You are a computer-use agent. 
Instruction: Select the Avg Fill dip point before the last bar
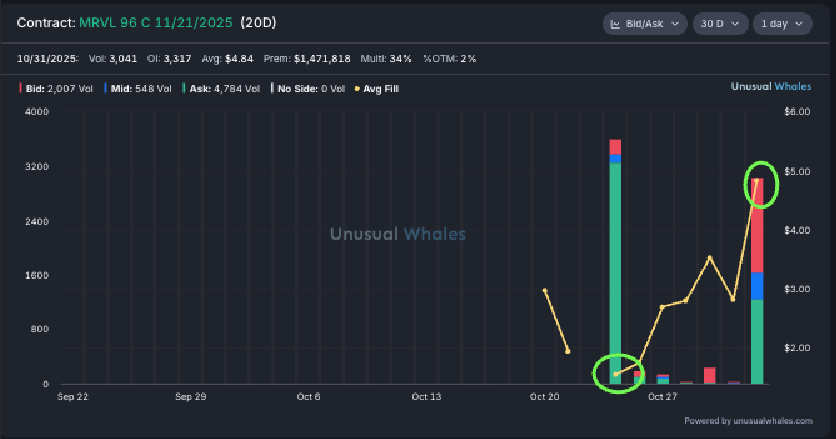(733, 299)
